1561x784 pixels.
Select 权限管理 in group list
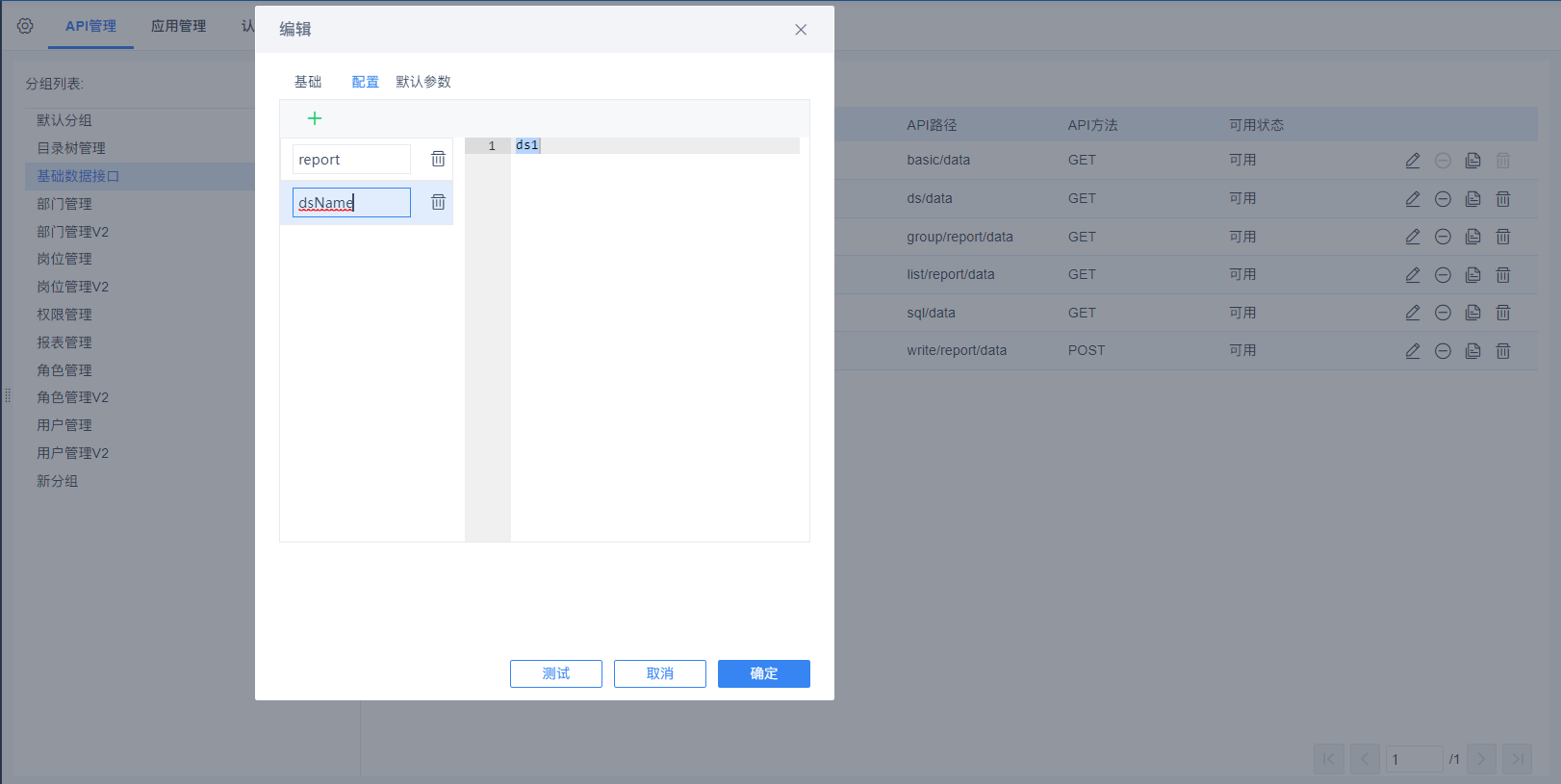(64, 315)
